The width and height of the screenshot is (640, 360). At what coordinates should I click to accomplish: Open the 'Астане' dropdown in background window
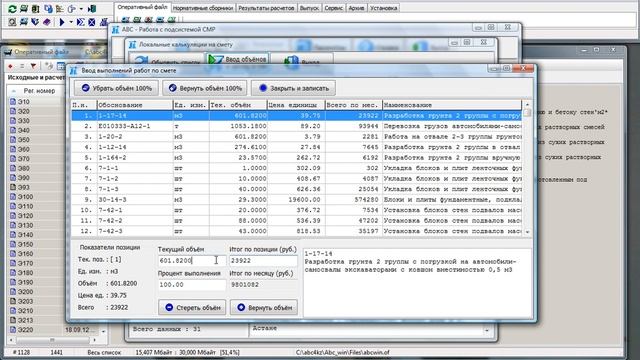pos(487,330)
